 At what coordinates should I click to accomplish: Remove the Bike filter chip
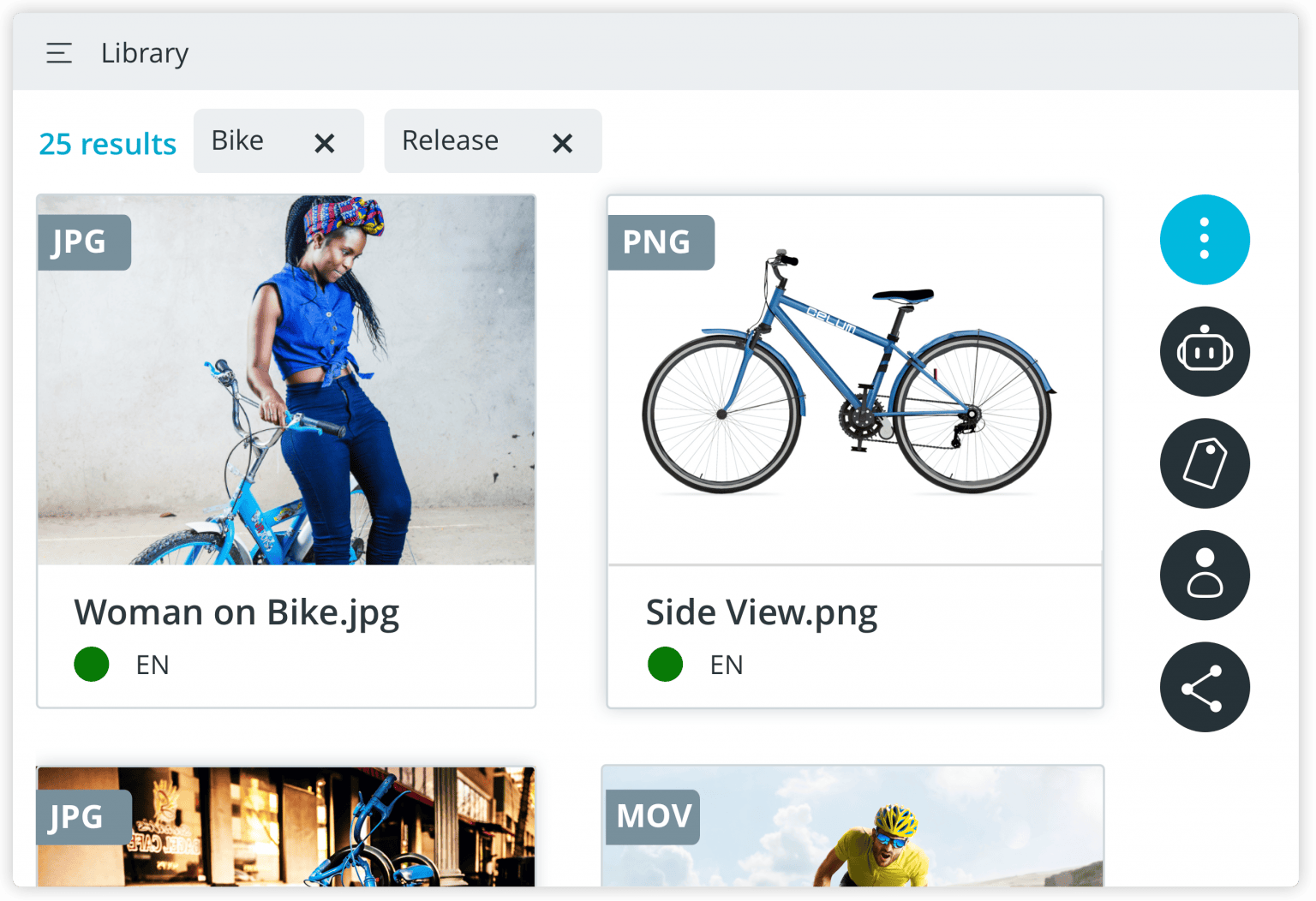coord(324,142)
